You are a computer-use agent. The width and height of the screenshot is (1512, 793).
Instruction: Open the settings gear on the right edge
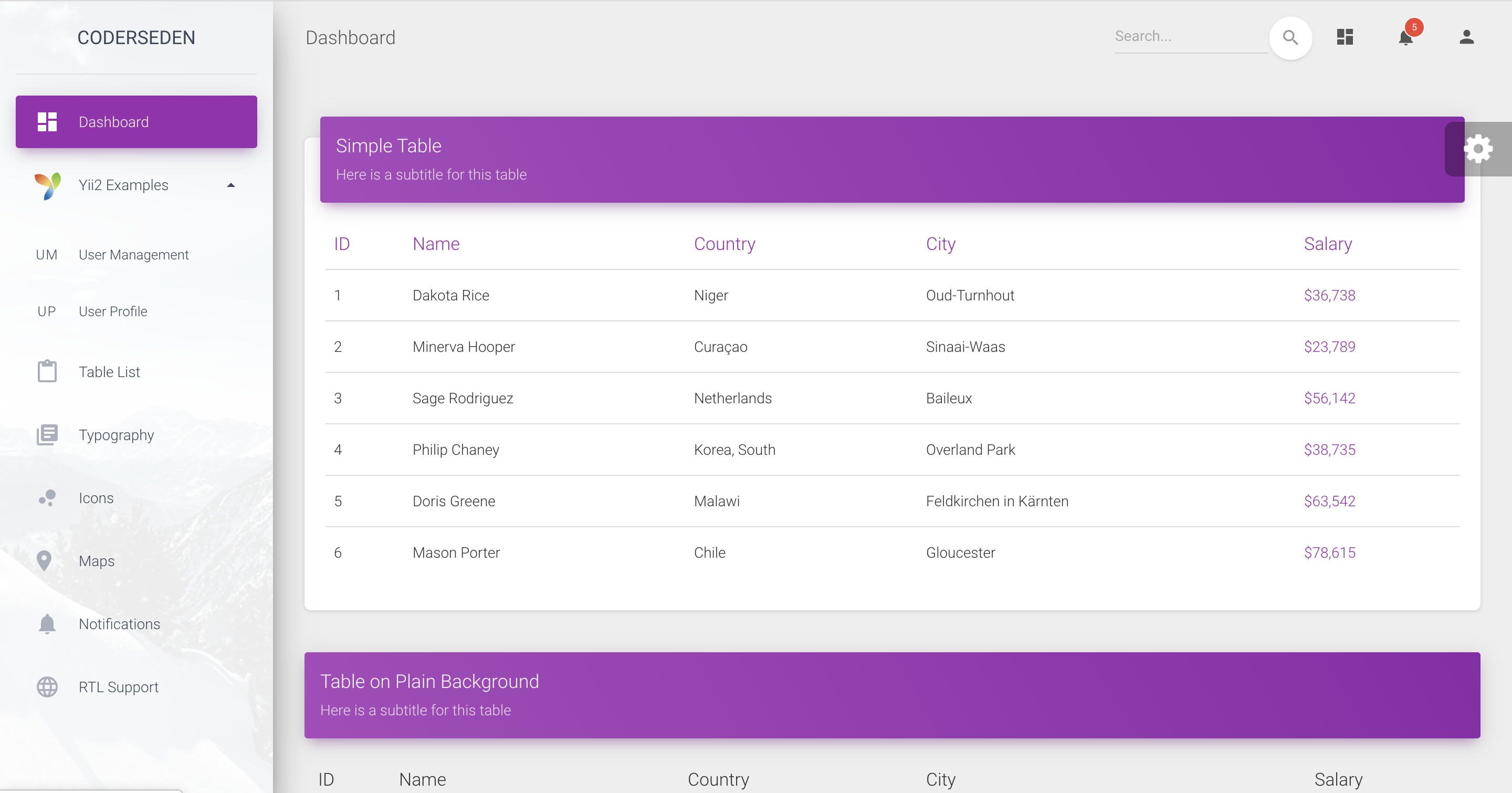1478,149
